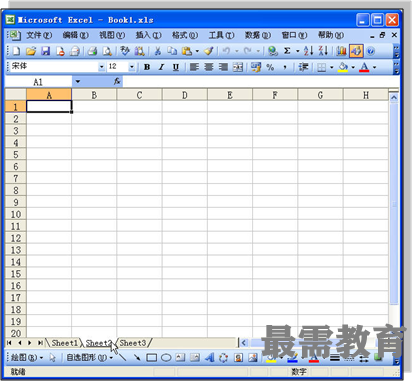Click the Select Objects pointer tool
413x381 pixels.
[52, 358]
